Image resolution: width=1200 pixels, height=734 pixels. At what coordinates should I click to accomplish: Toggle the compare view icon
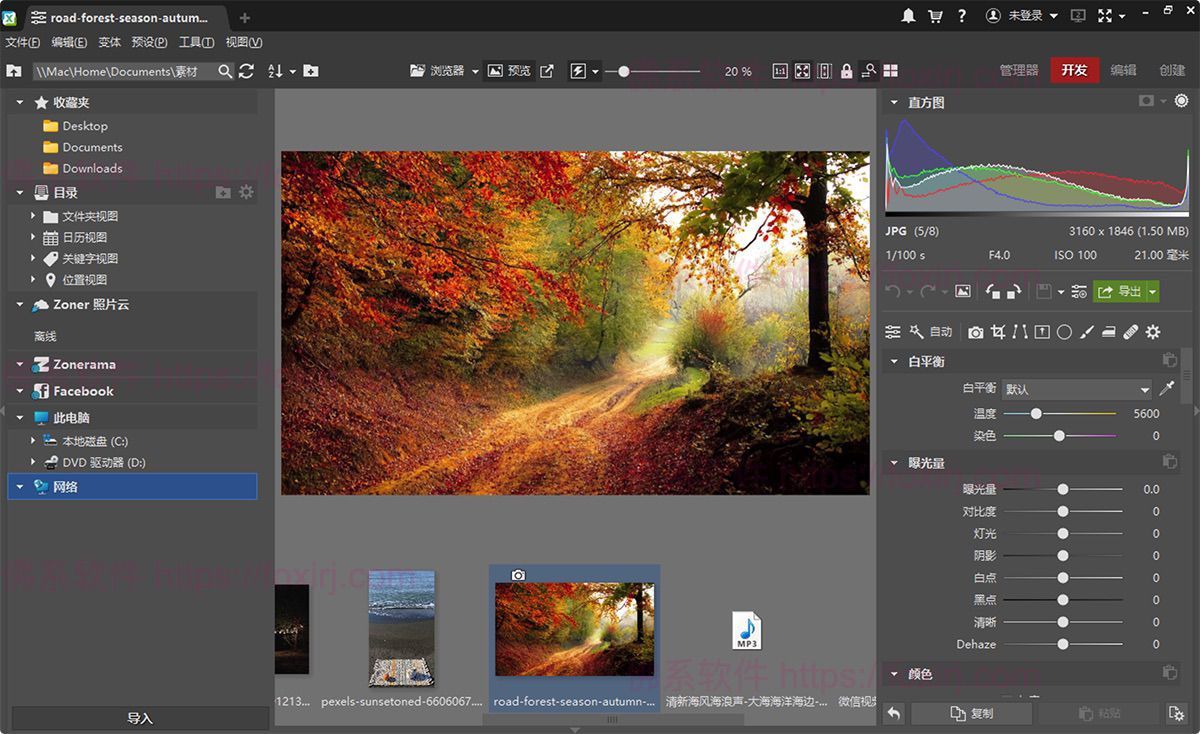(x=825, y=70)
